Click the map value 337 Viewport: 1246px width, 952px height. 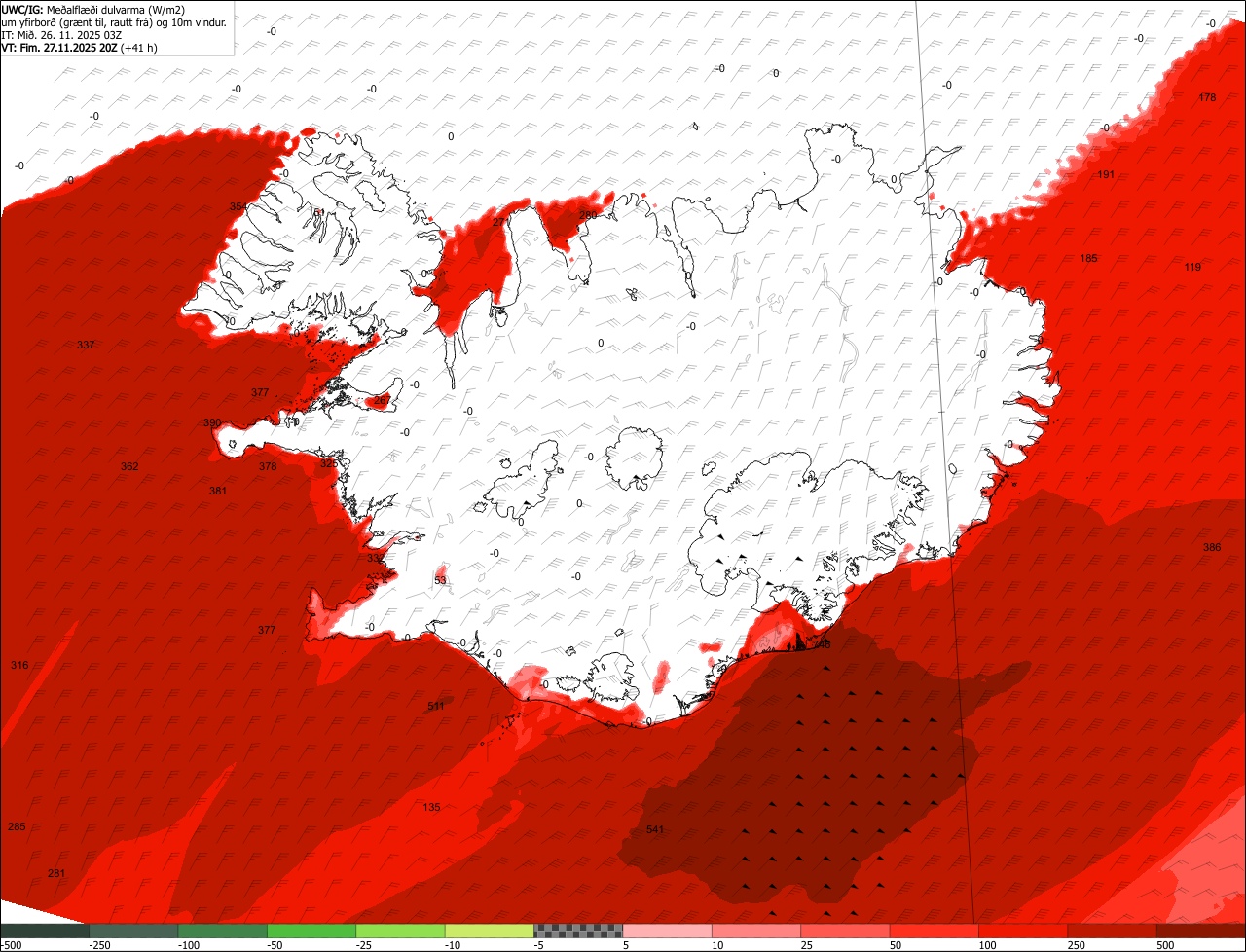point(86,345)
